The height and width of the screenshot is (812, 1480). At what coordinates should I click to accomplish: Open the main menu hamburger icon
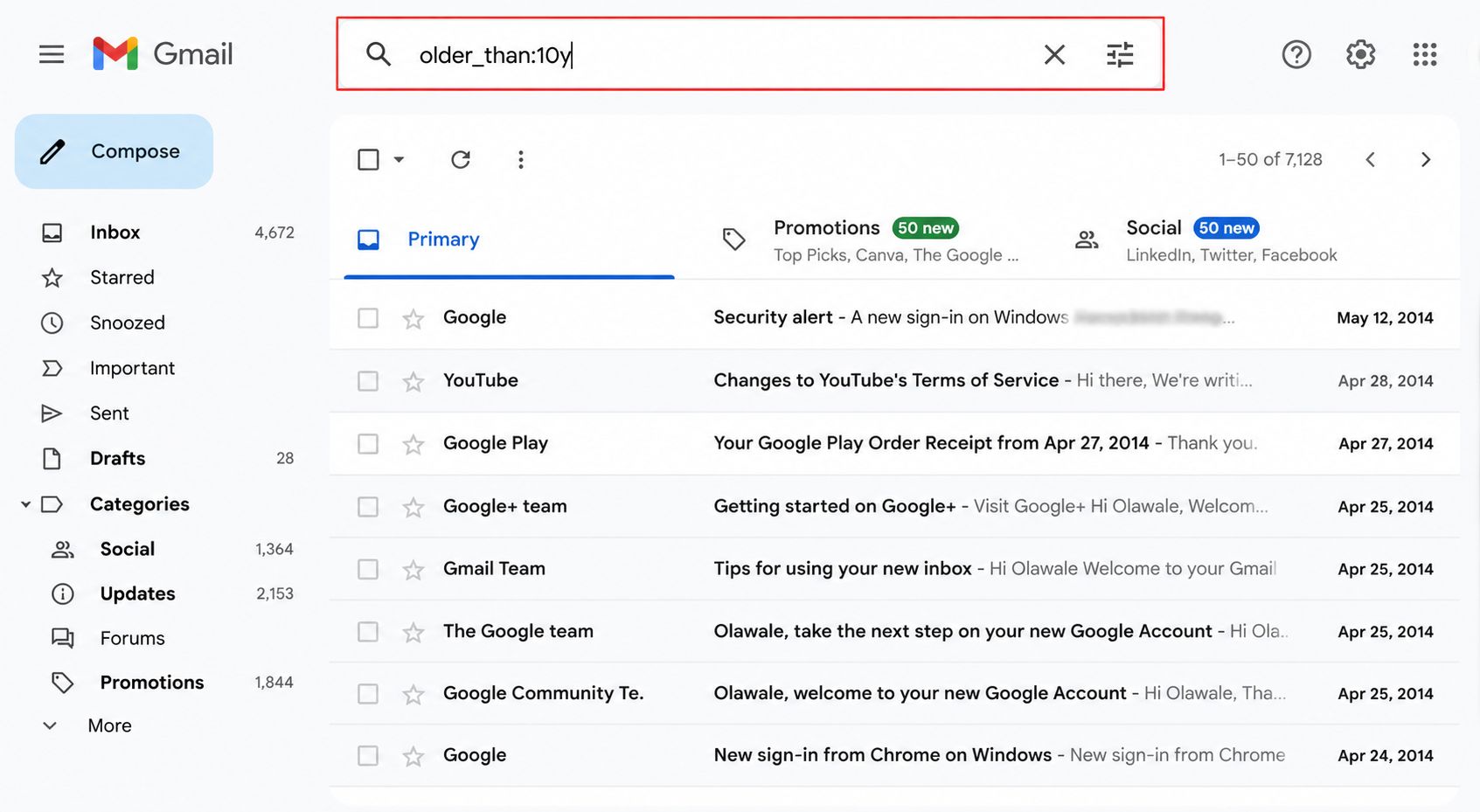point(52,54)
